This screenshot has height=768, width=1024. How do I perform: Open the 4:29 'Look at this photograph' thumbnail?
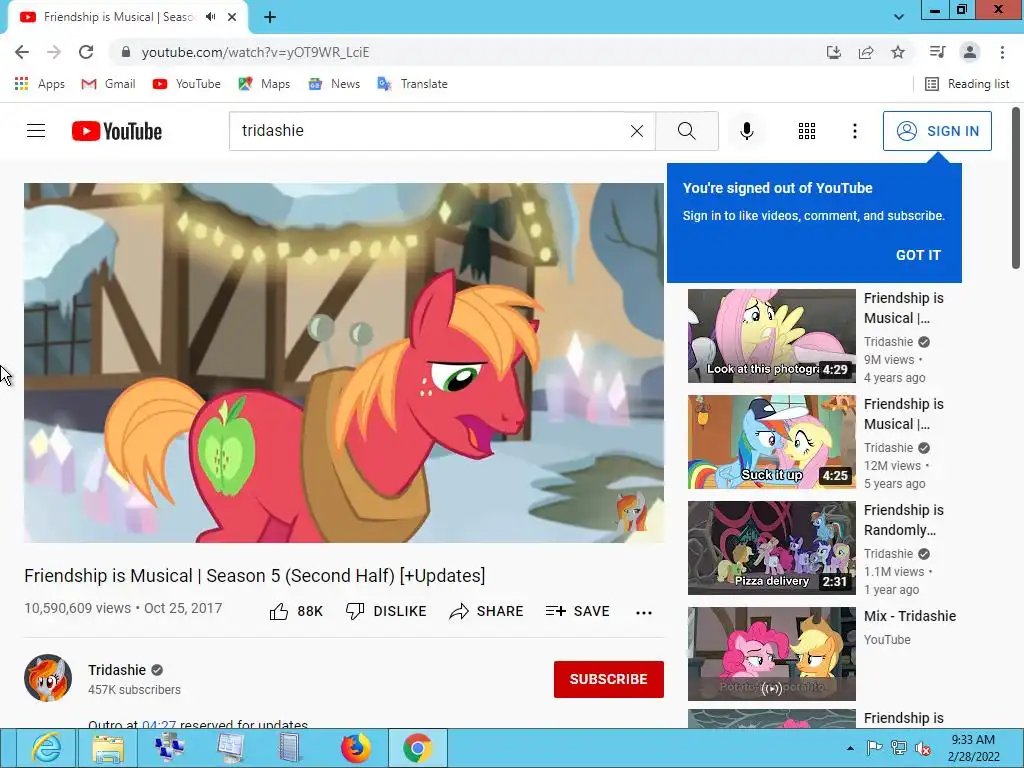click(771, 336)
